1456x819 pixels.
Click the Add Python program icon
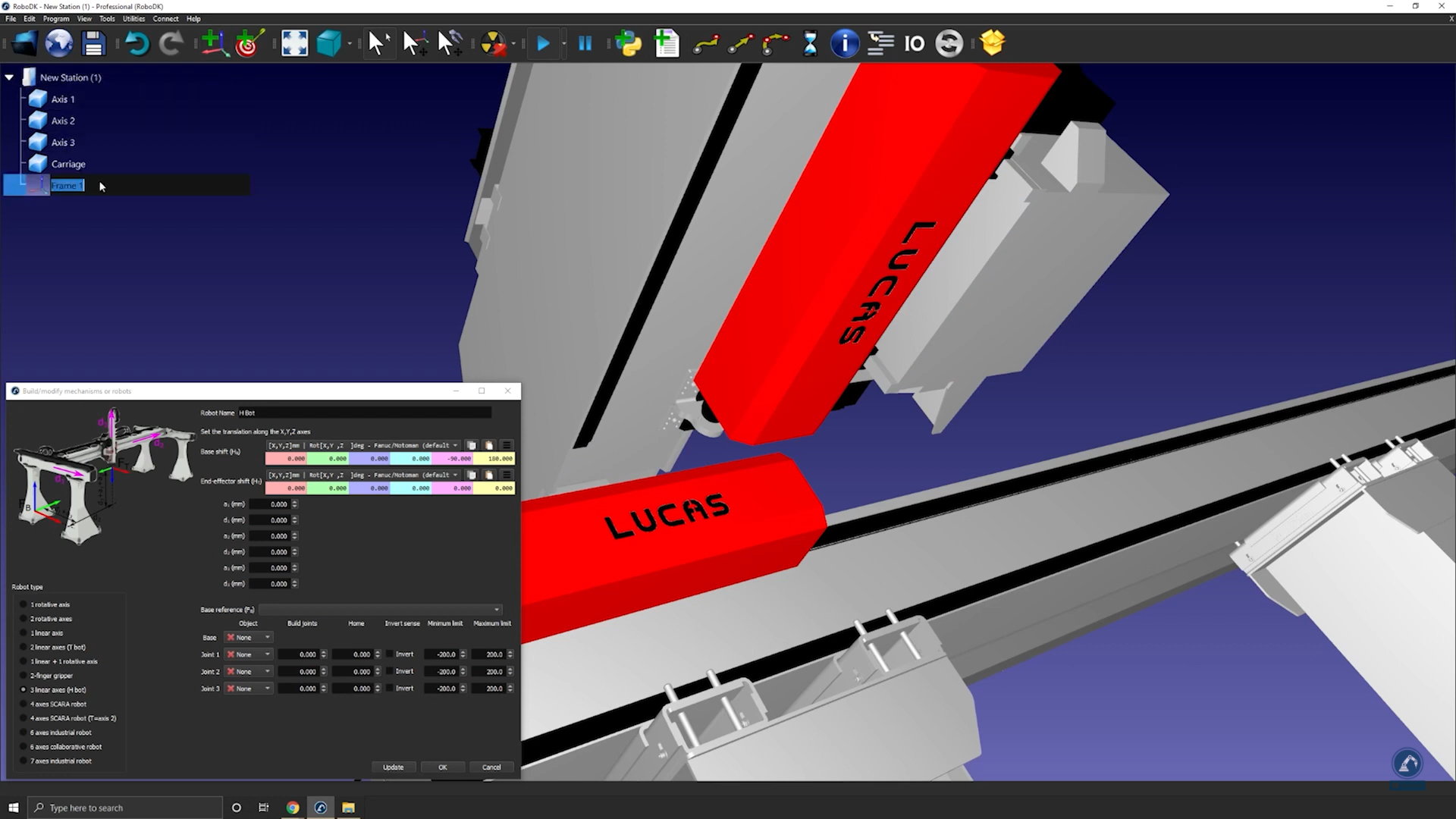point(628,43)
